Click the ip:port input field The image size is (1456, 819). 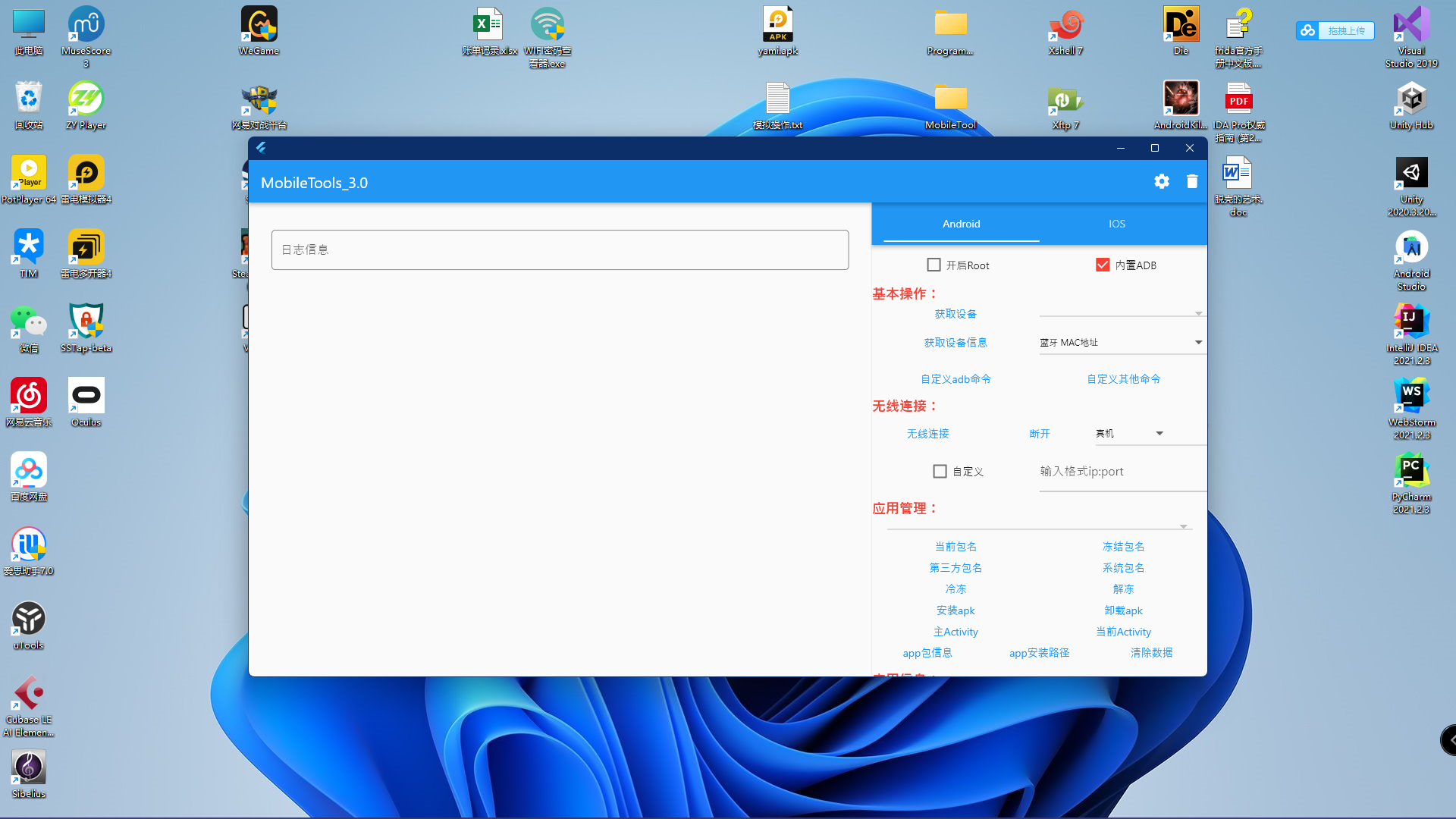[x=1121, y=472]
